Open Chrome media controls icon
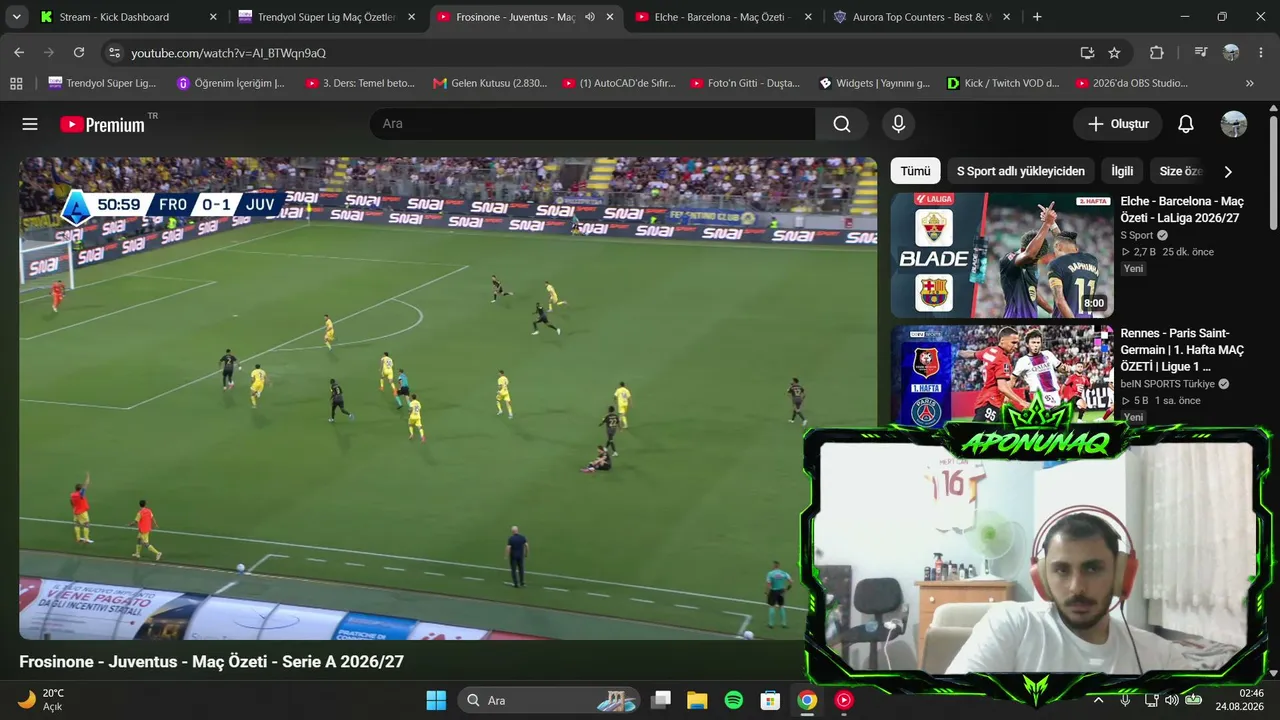The height and width of the screenshot is (720, 1280). click(1201, 52)
